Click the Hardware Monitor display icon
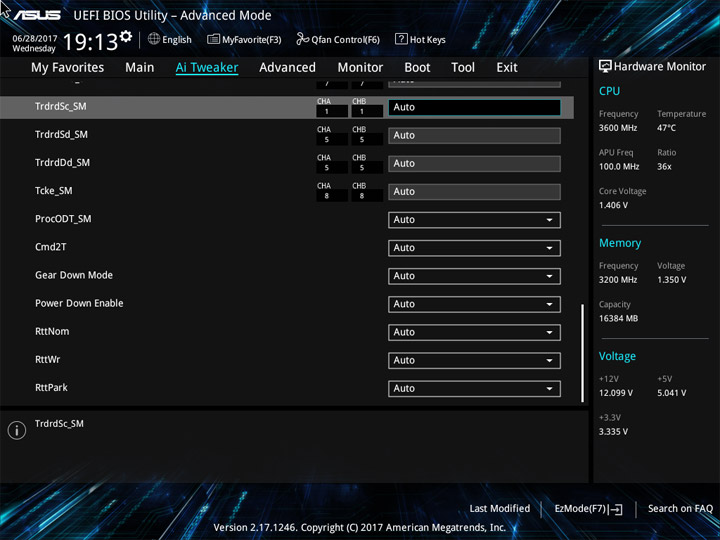The width and height of the screenshot is (720, 540). pyautogui.click(x=605, y=67)
